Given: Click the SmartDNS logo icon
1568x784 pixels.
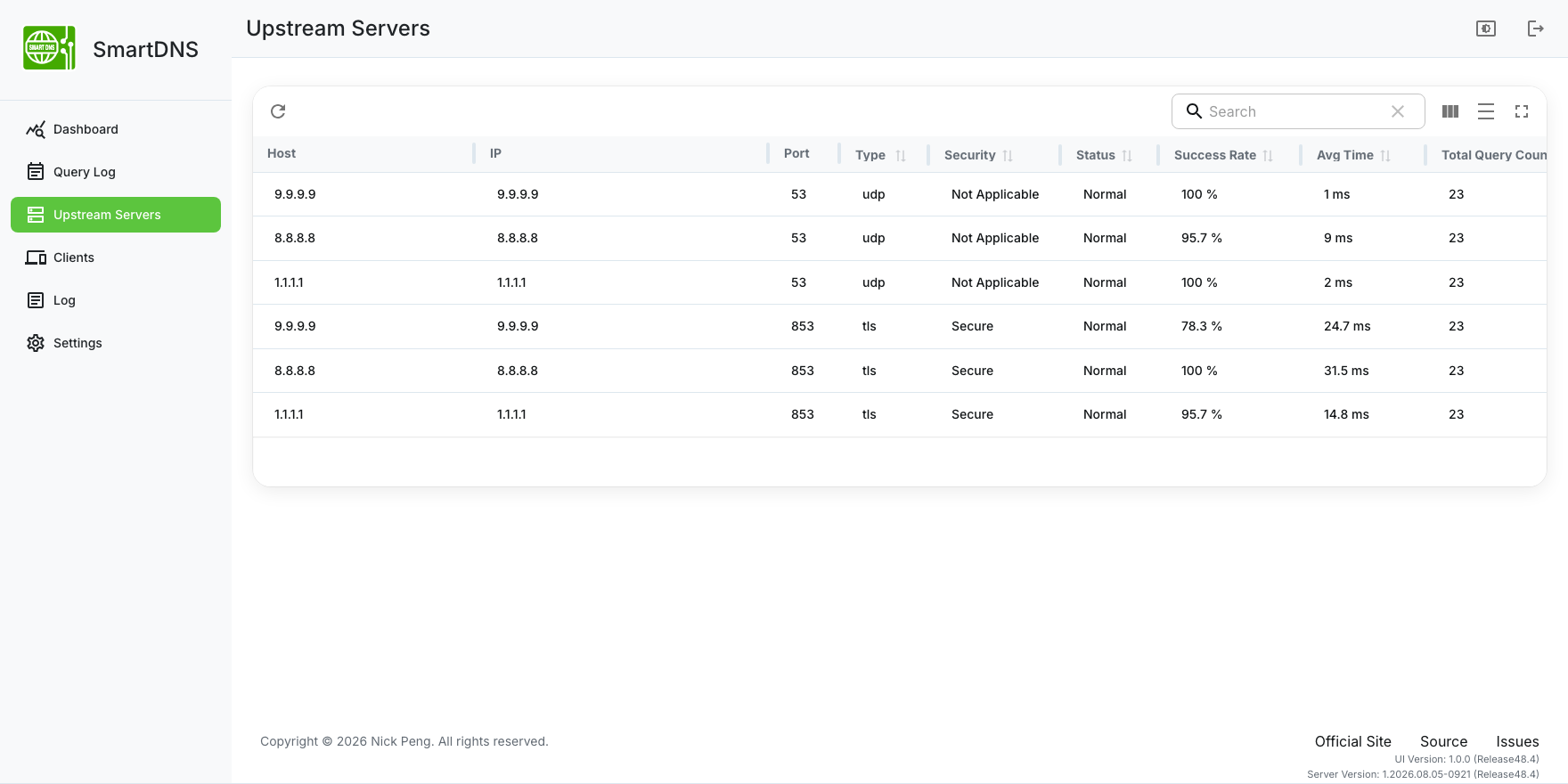Looking at the screenshot, I should point(49,48).
